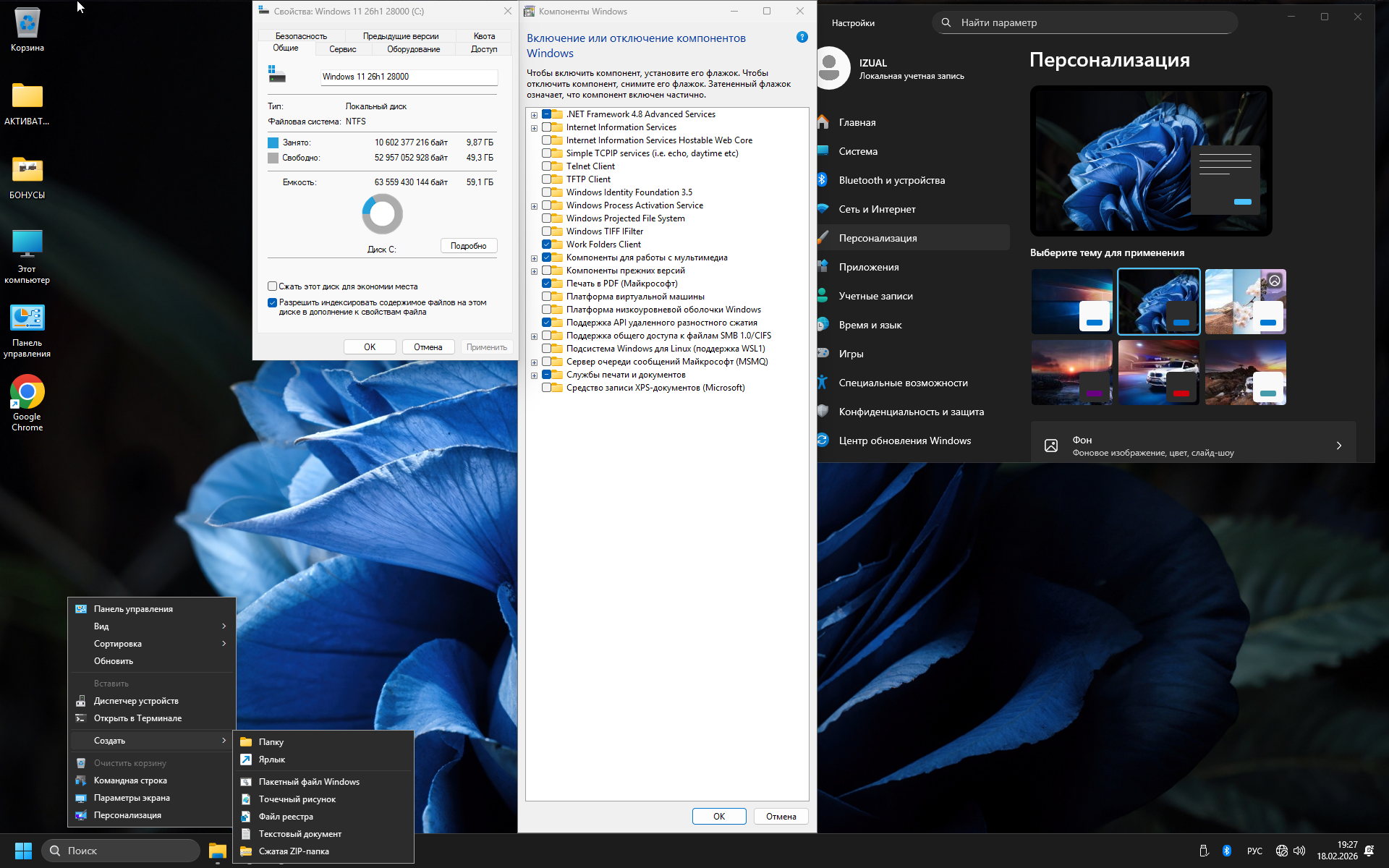
Task: Open Панель управления desktop icon
Action: [x=27, y=319]
